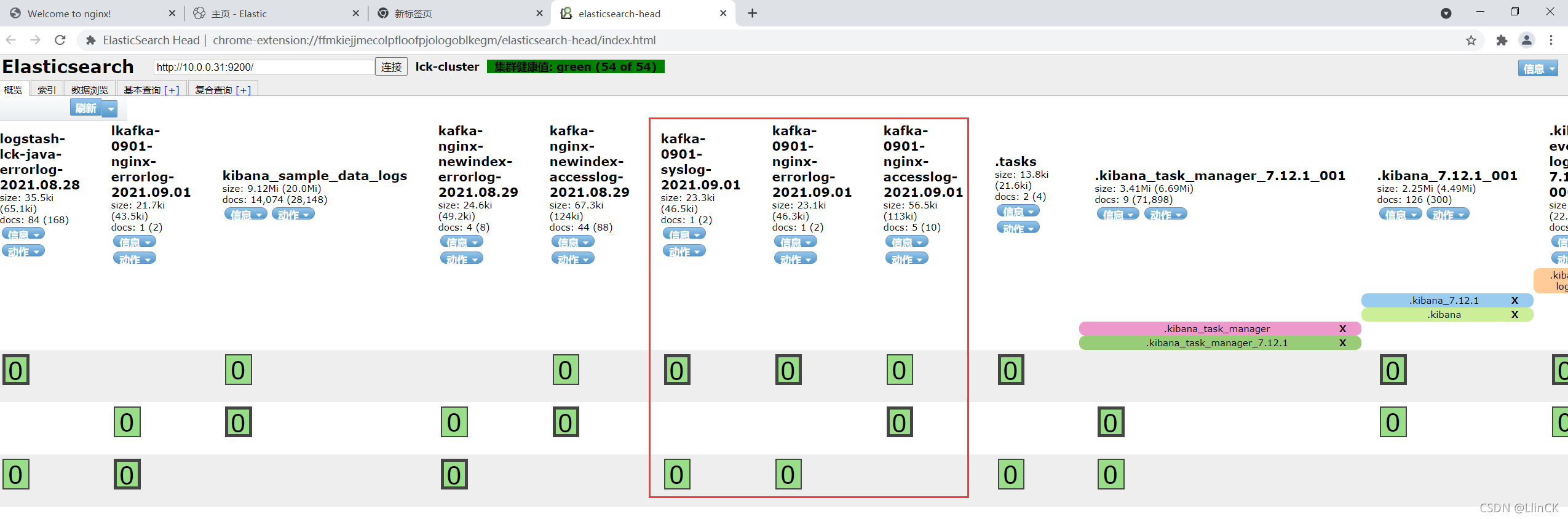Screen dimensions: 1568x519
Task: Open 信息 dropdown for .tasks index
Action: (x=1018, y=211)
